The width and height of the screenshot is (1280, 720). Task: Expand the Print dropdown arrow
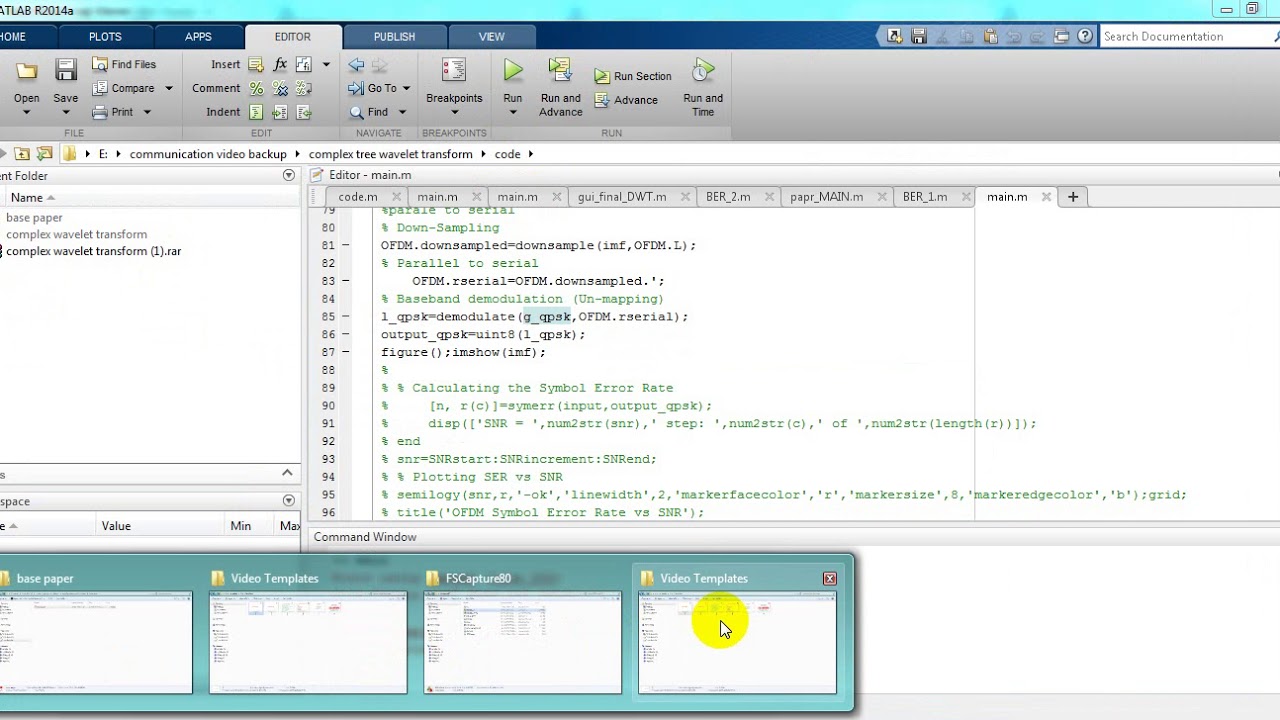147,112
